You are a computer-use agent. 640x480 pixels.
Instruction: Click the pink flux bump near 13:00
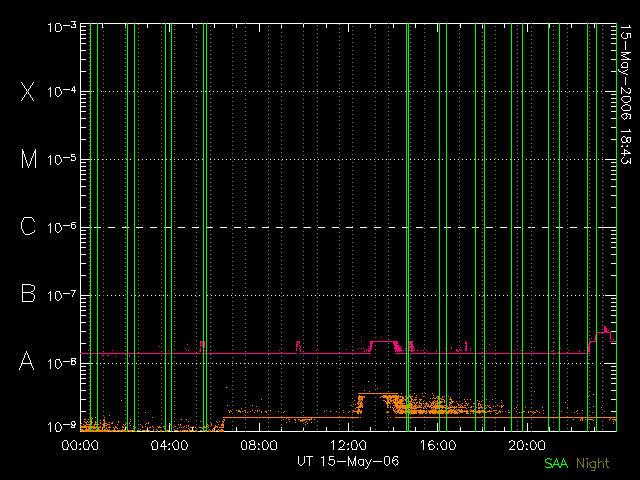(383, 344)
